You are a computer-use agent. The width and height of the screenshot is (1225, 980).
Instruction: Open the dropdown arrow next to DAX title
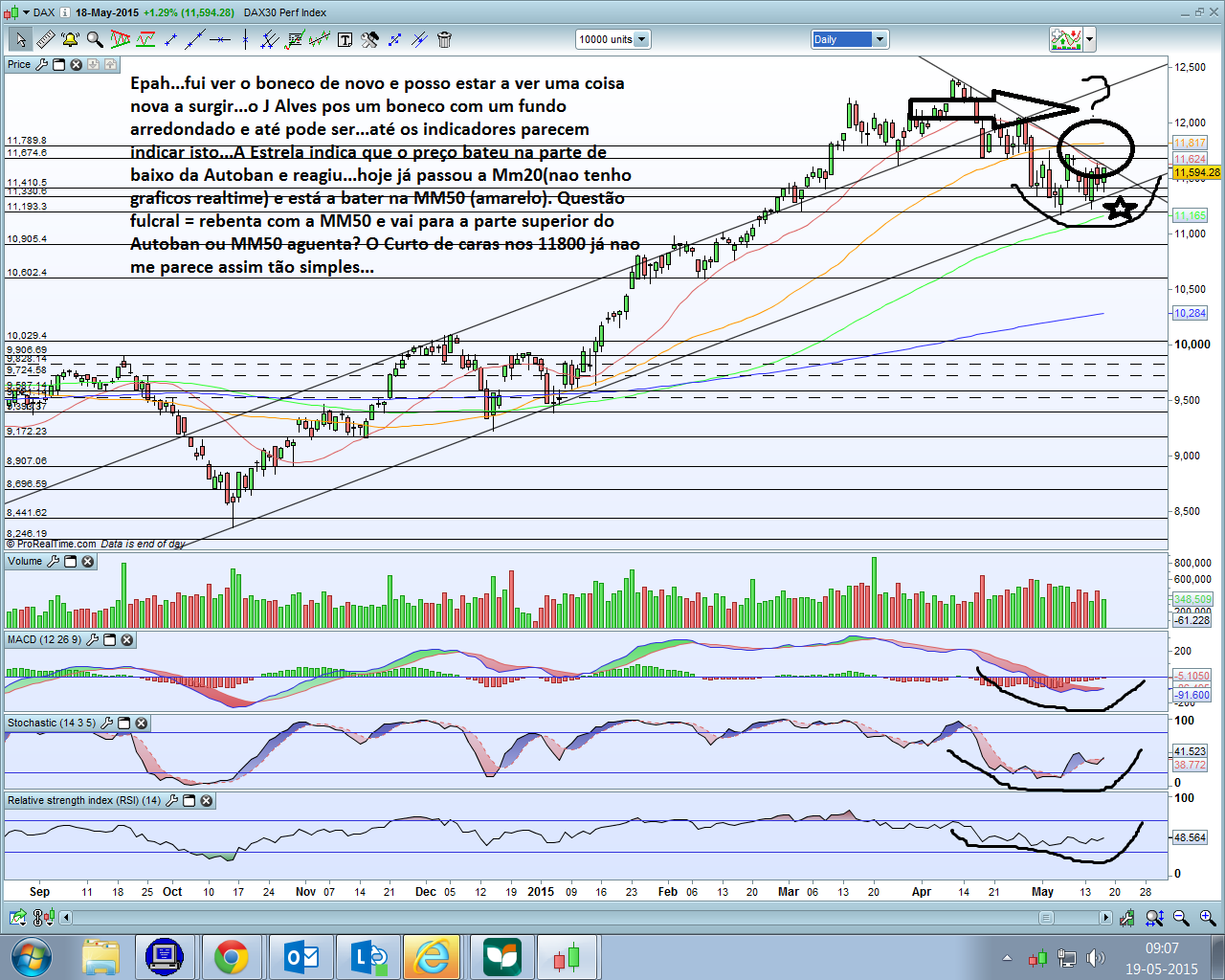(25, 12)
